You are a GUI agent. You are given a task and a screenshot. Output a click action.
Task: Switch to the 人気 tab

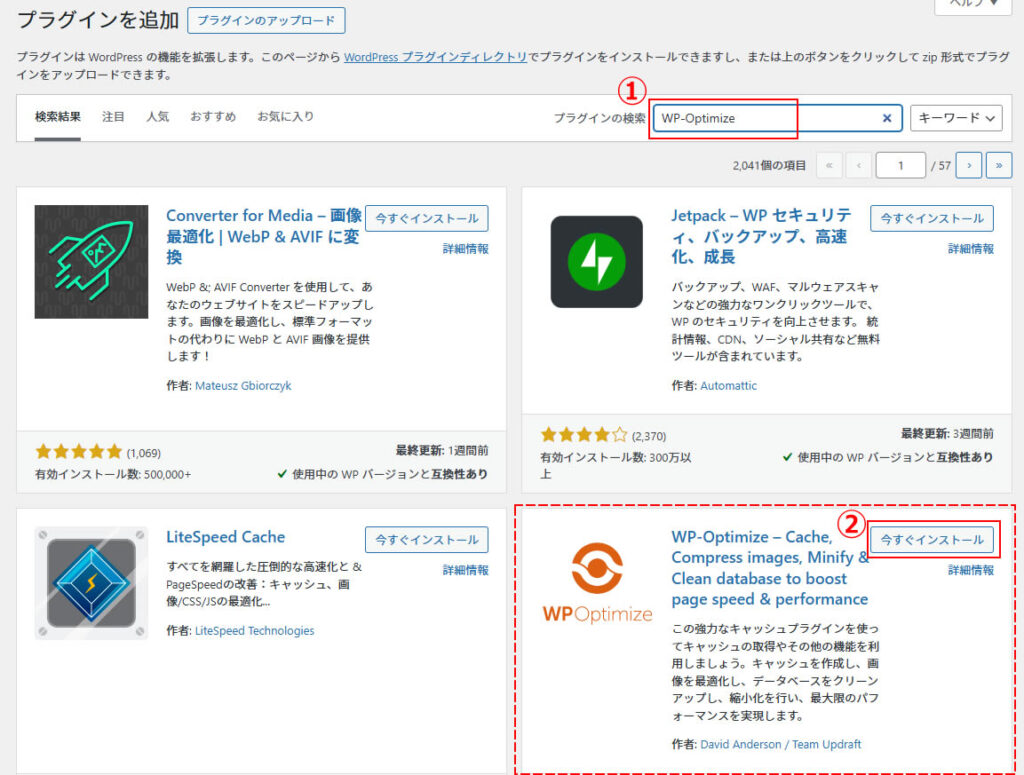tap(157, 116)
